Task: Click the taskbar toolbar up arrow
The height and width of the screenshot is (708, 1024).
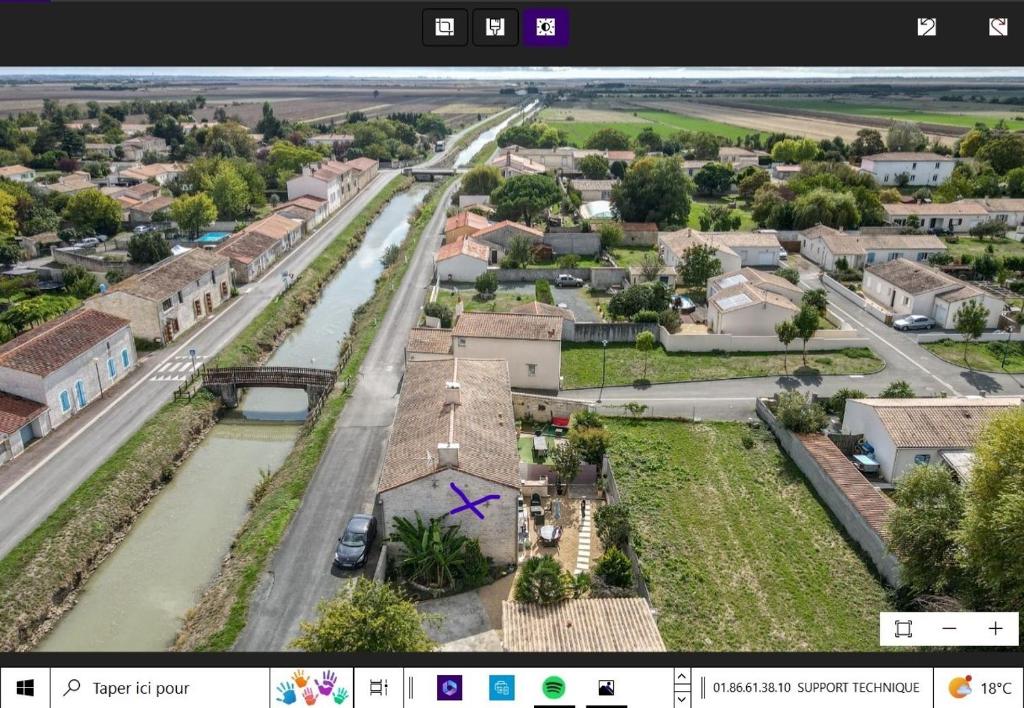Action: click(x=682, y=677)
